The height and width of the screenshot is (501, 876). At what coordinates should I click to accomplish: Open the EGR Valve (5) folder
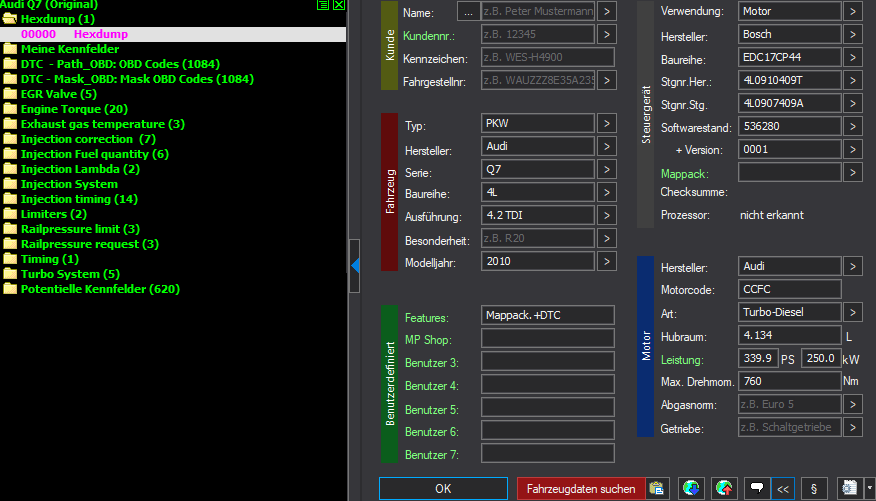(58, 94)
